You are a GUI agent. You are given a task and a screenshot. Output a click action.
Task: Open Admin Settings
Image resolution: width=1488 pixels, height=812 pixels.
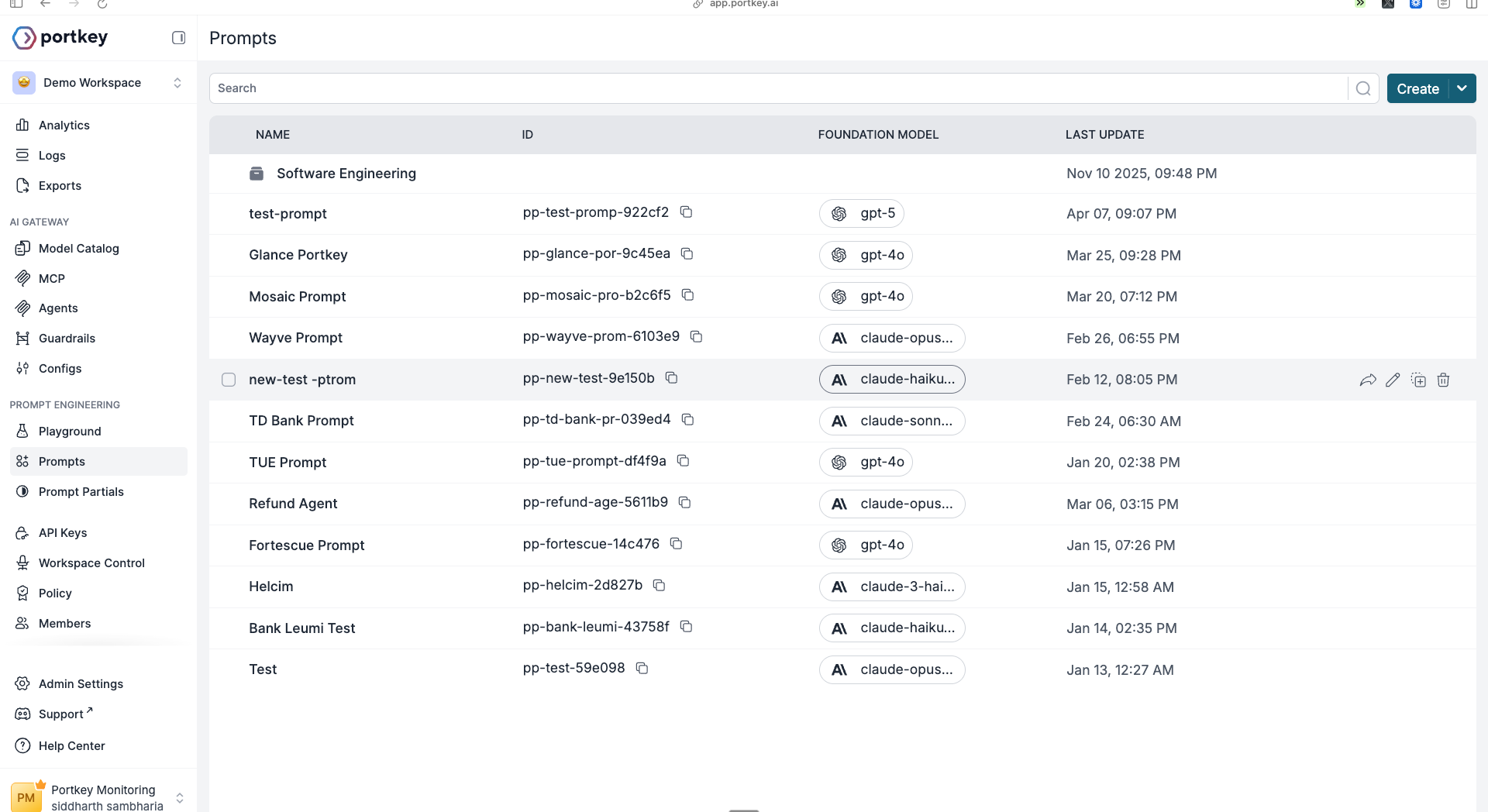click(x=81, y=684)
